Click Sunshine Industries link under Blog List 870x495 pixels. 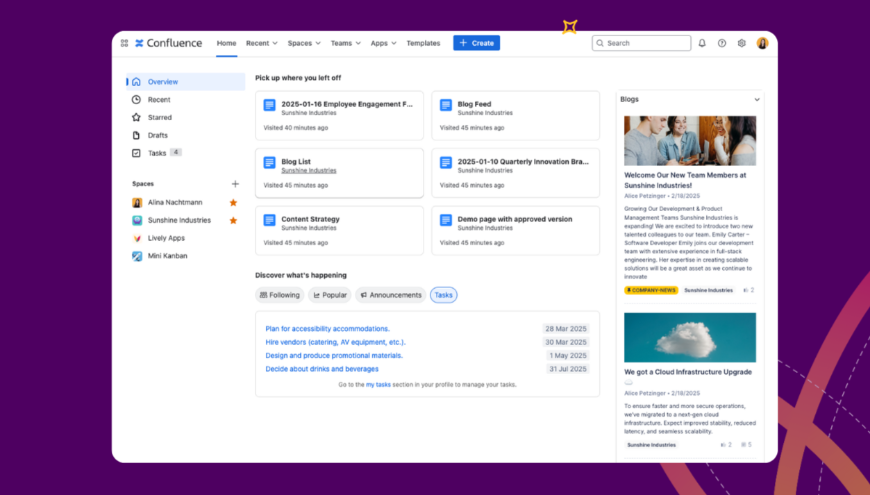(x=308, y=171)
